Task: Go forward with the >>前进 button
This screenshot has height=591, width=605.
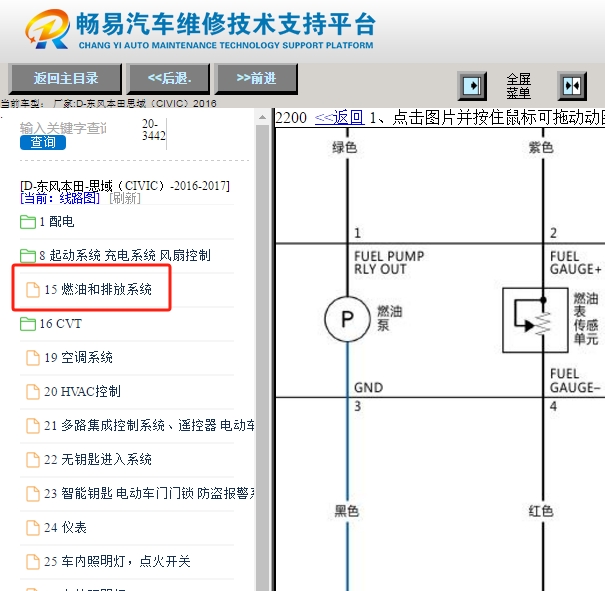Action: (x=256, y=79)
